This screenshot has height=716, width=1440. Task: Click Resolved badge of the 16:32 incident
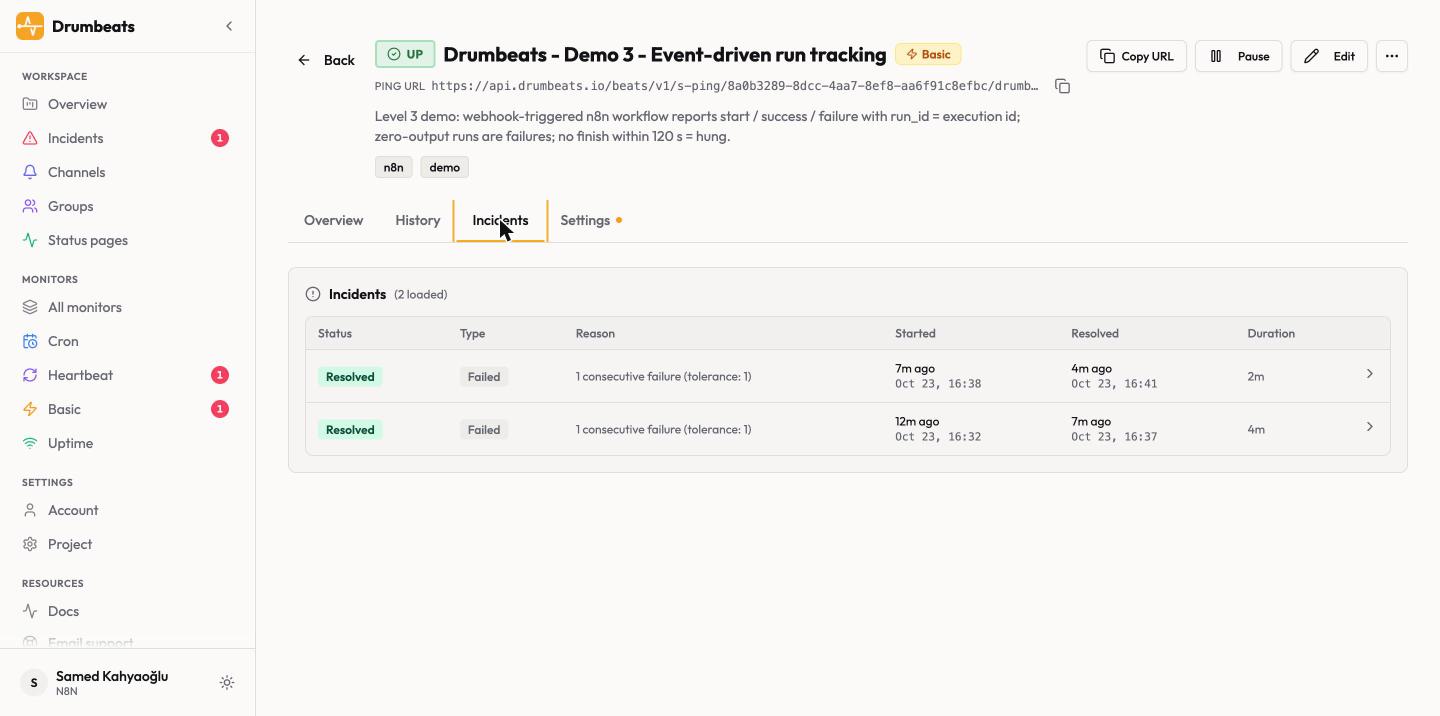(350, 430)
